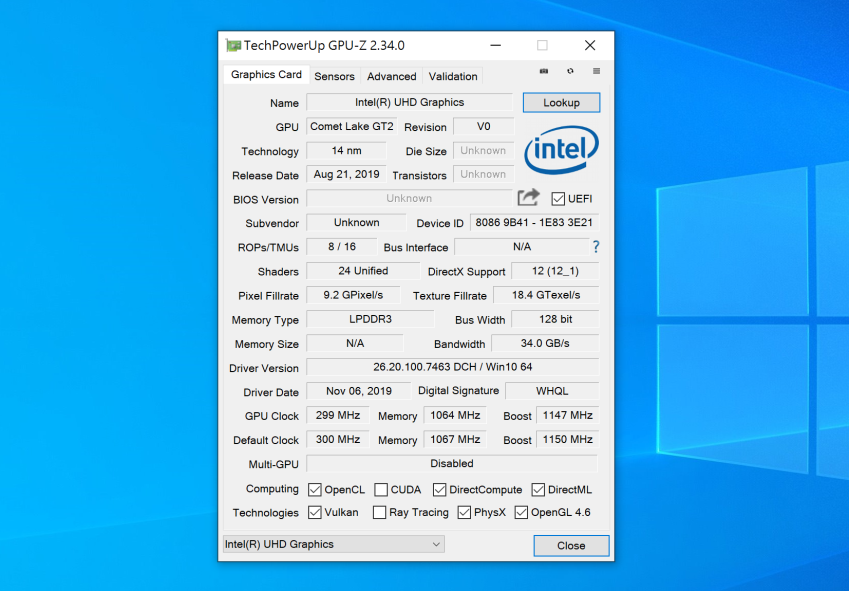Click the Texture Fillrate value 18.4 GTexel/s

(546, 295)
